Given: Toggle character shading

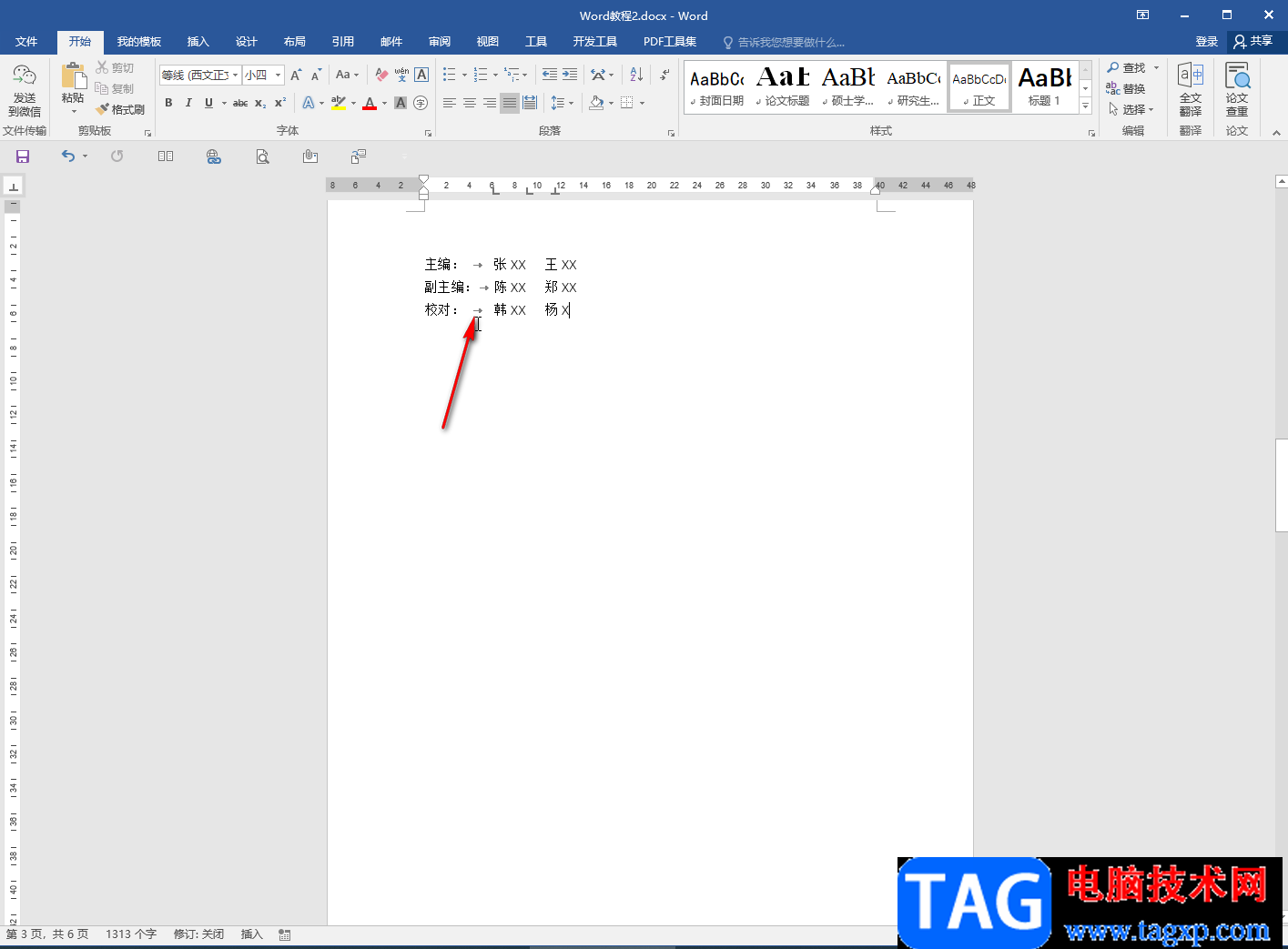Looking at the screenshot, I should tap(401, 103).
